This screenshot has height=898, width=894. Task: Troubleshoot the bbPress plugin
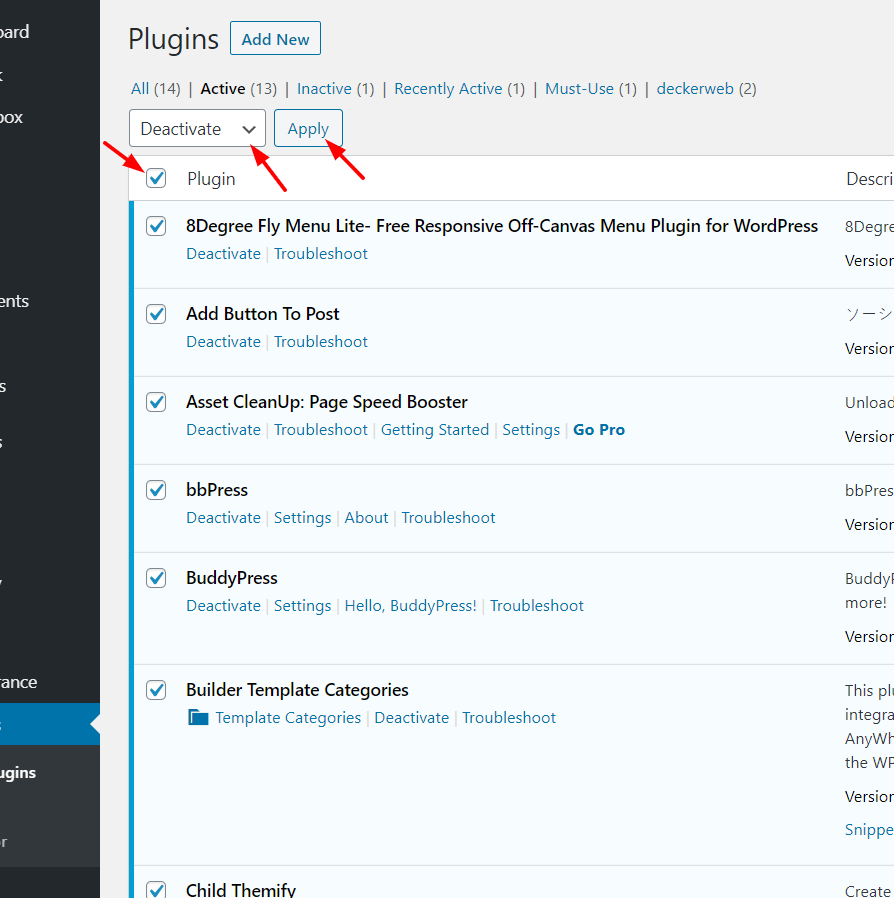(448, 518)
